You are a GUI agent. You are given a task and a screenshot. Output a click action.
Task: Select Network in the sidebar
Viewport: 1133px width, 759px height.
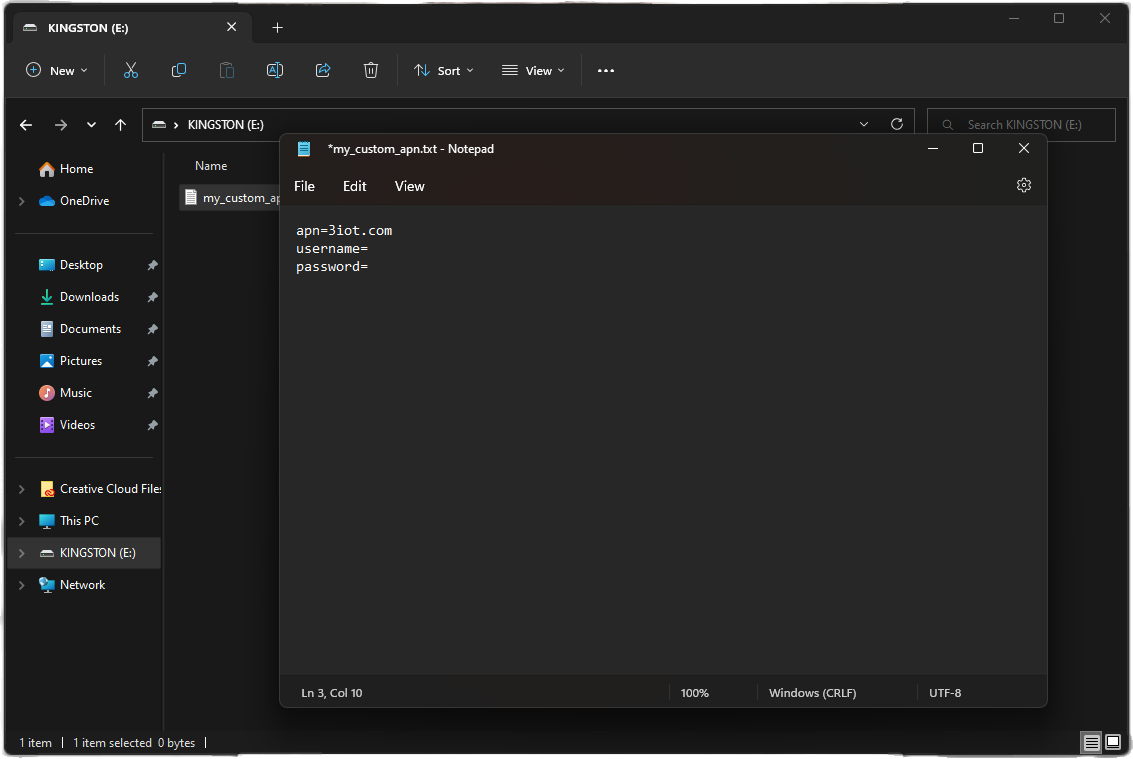click(x=82, y=585)
